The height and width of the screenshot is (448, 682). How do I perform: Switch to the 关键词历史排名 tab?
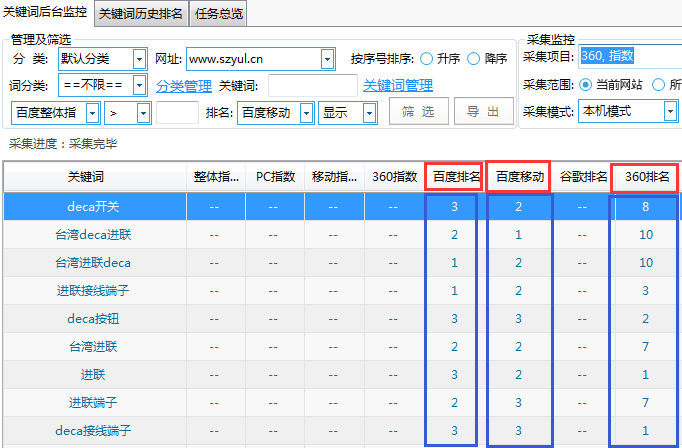(x=140, y=14)
